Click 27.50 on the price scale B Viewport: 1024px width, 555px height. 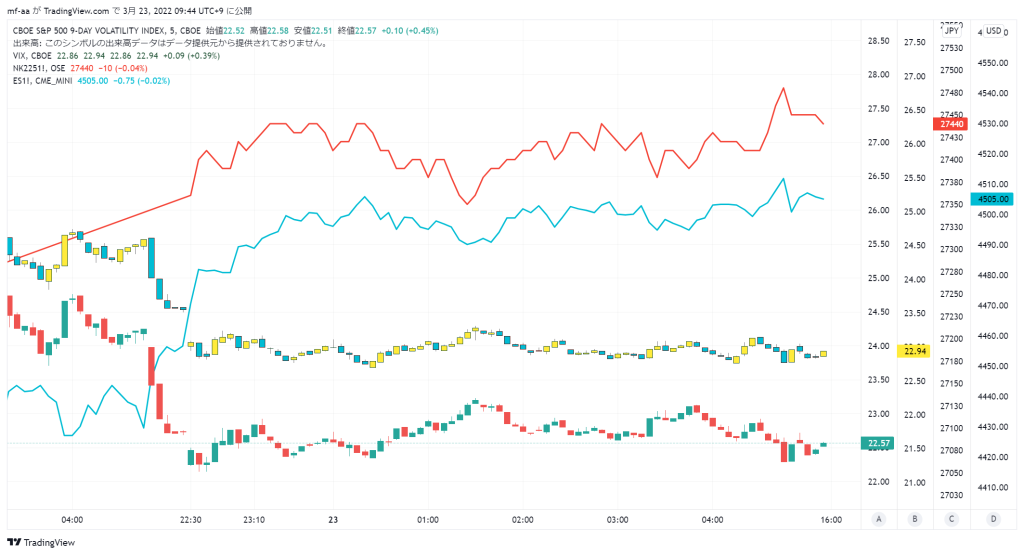[x=914, y=42]
